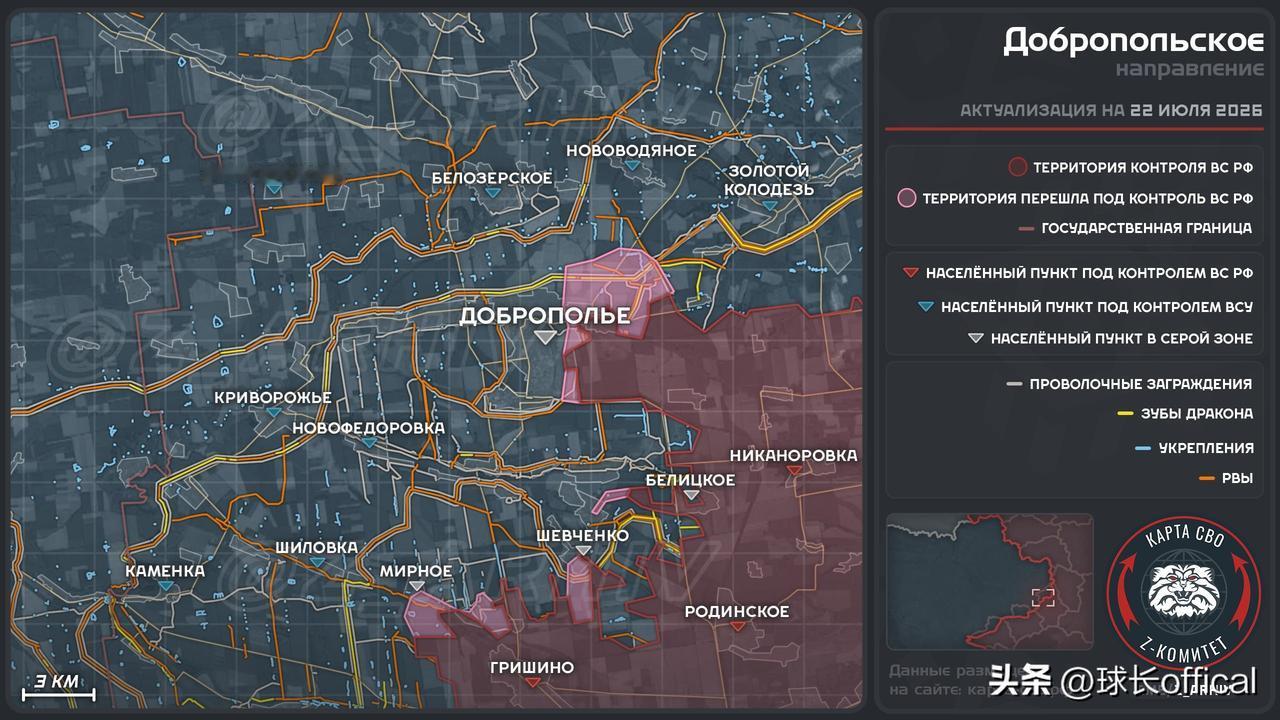Click the blue marker under Золотой Колодезь

[769, 206]
